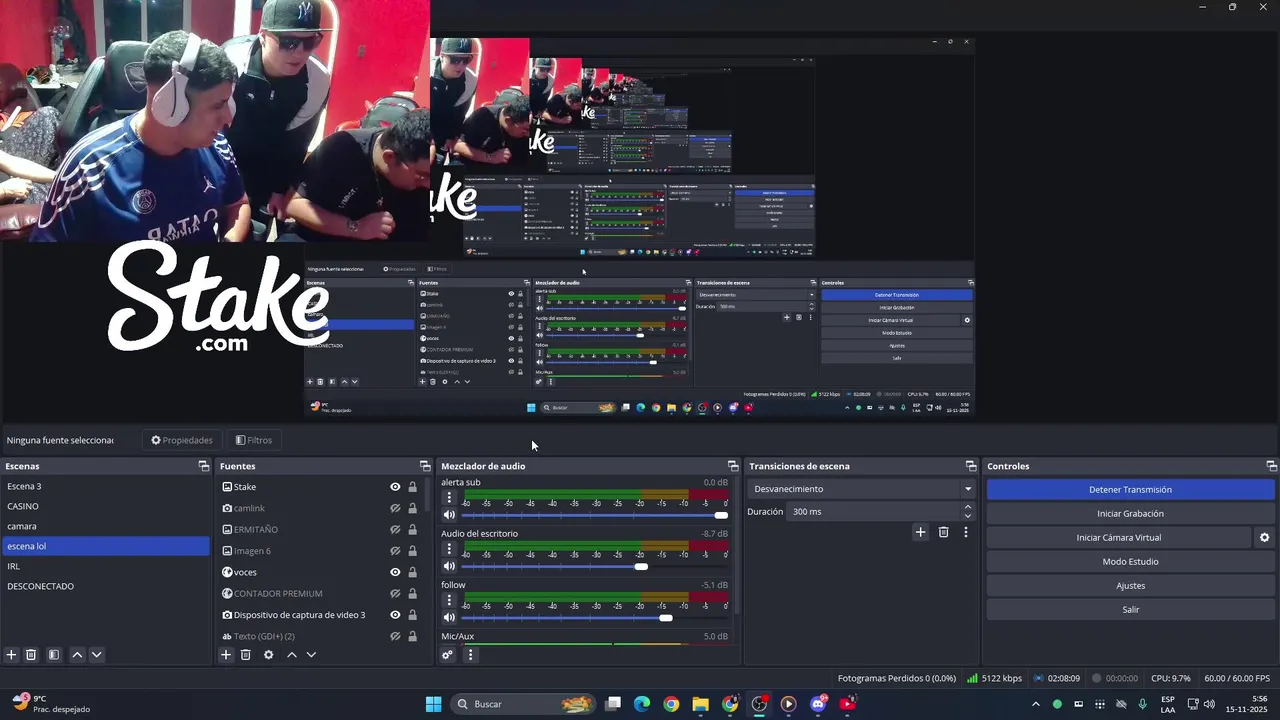1280x720 pixels.
Task: Hide the Stake source eye toggle
Action: click(395, 487)
